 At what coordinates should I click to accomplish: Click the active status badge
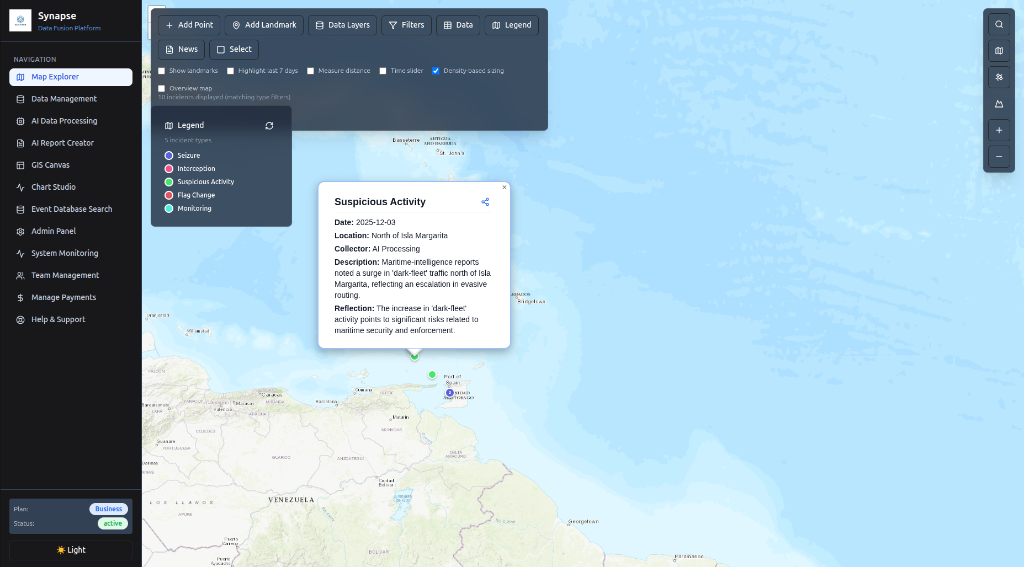(x=112, y=524)
